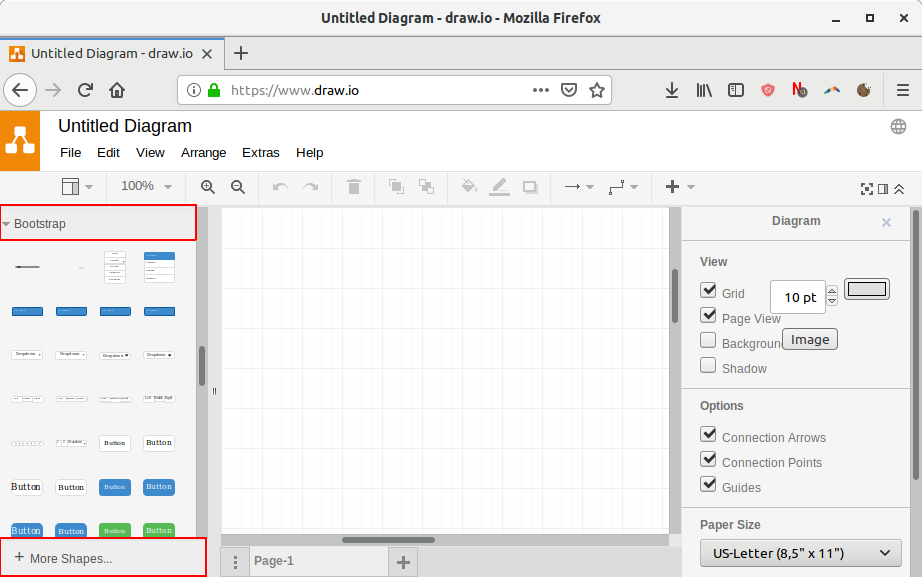Click the To Front toolbar icon

[396, 187]
